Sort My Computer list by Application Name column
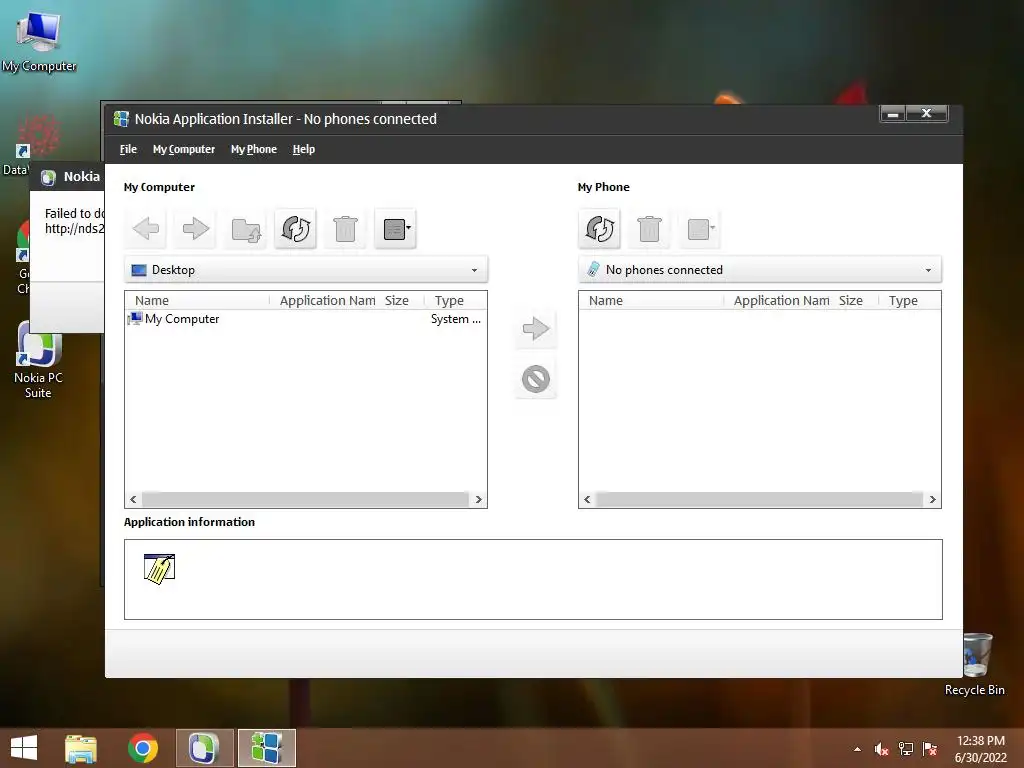Image resolution: width=1024 pixels, height=768 pixels. (325, 300)
